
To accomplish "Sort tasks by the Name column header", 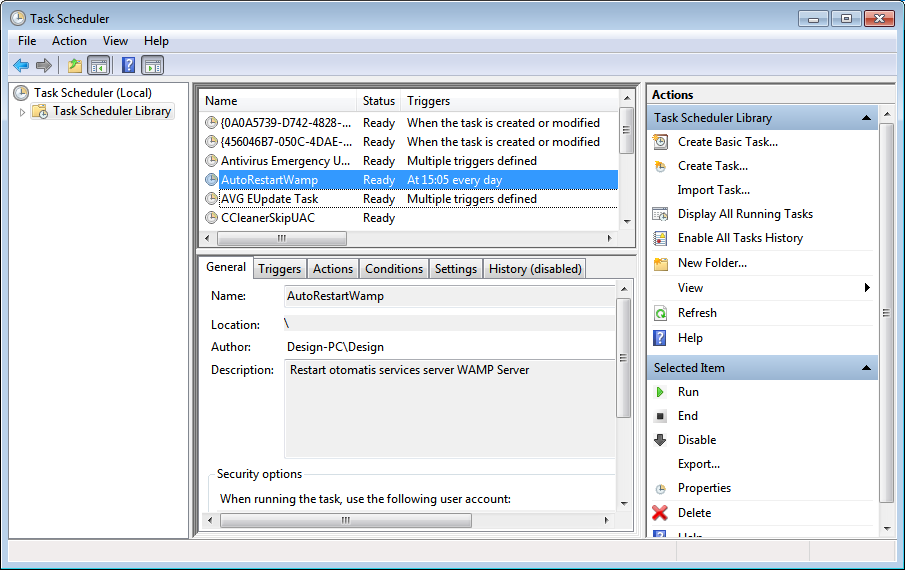I will tap(278, 101).
